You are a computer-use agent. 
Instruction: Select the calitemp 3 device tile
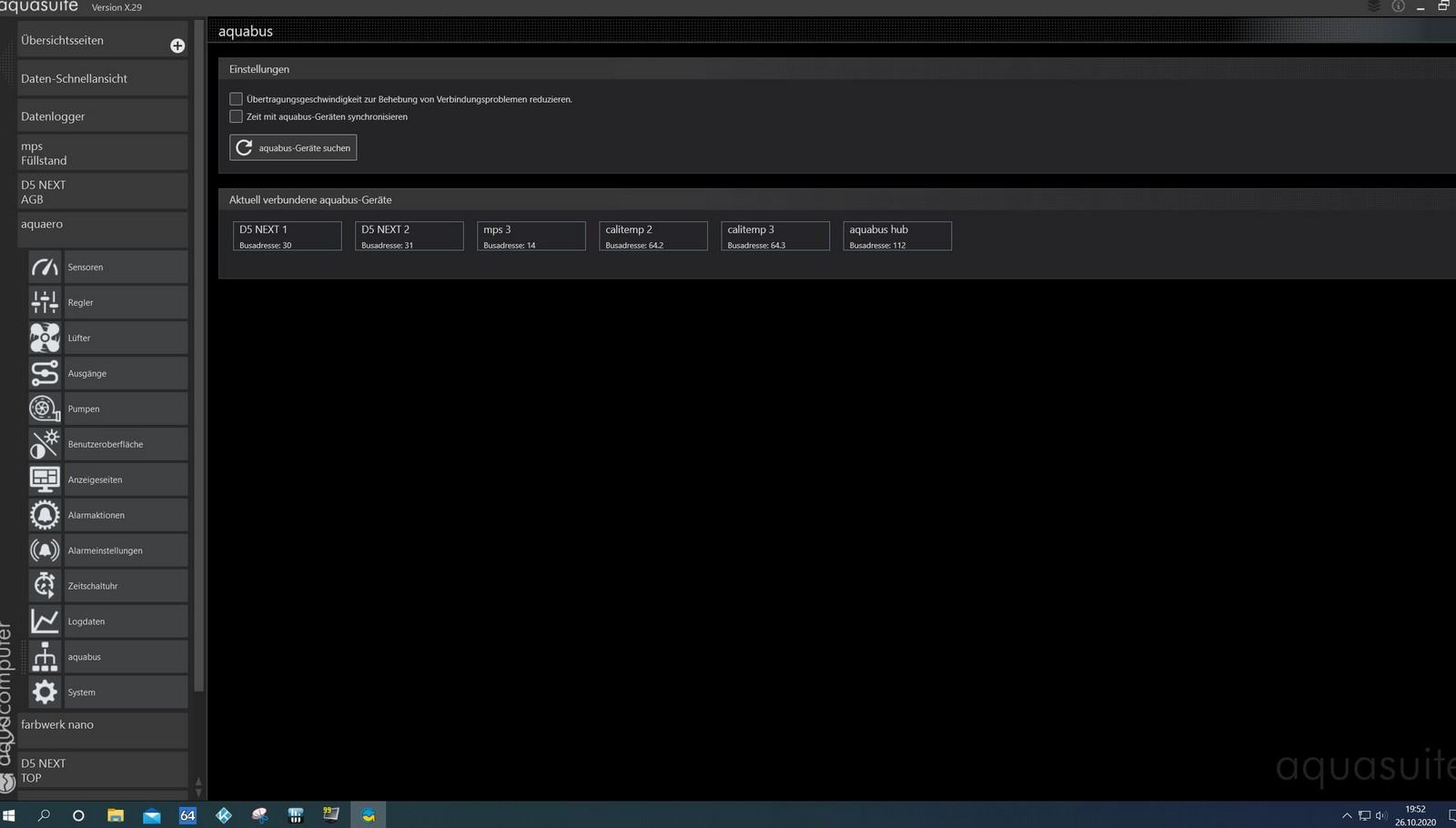pos(775,236)
